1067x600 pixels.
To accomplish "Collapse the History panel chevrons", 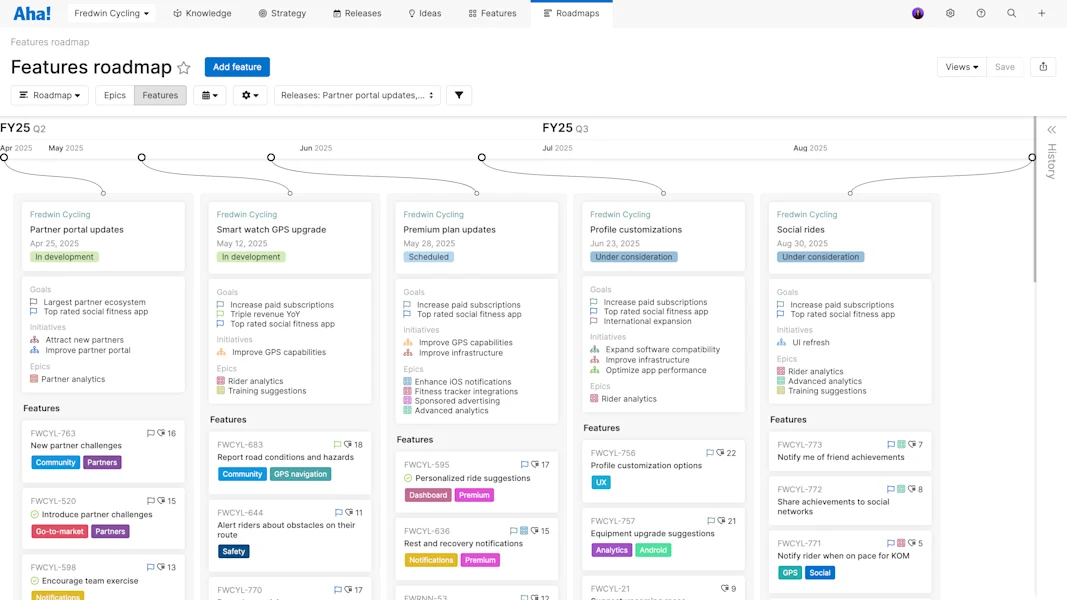I will [1051, 129].
